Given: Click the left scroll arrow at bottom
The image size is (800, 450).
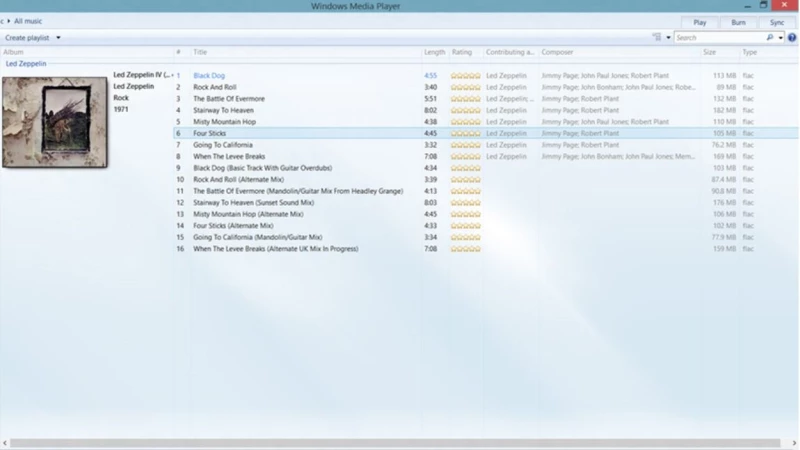Looking at the screenshot, I should point(5,443).
